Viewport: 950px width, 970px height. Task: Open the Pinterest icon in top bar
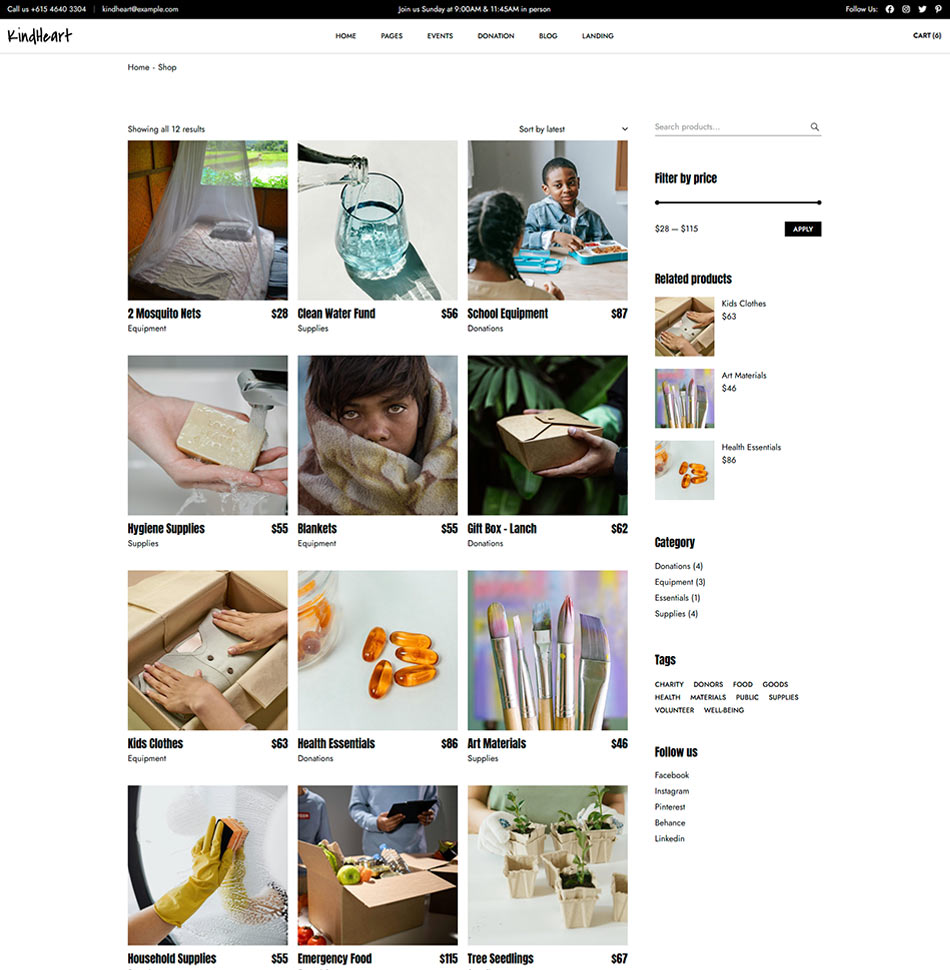pyautogui.click(x=938, y=9)
